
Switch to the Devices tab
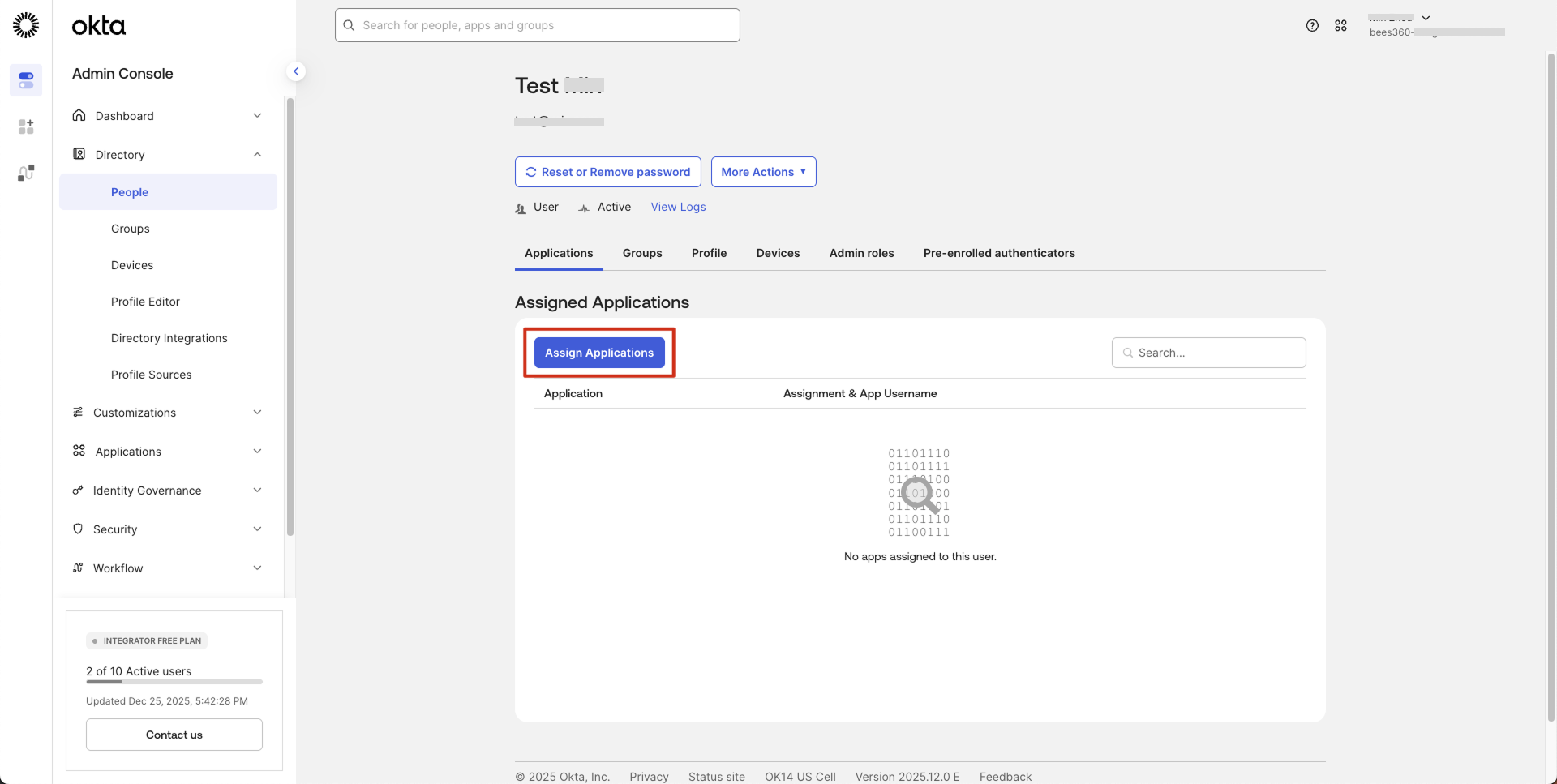coord(778,253)
